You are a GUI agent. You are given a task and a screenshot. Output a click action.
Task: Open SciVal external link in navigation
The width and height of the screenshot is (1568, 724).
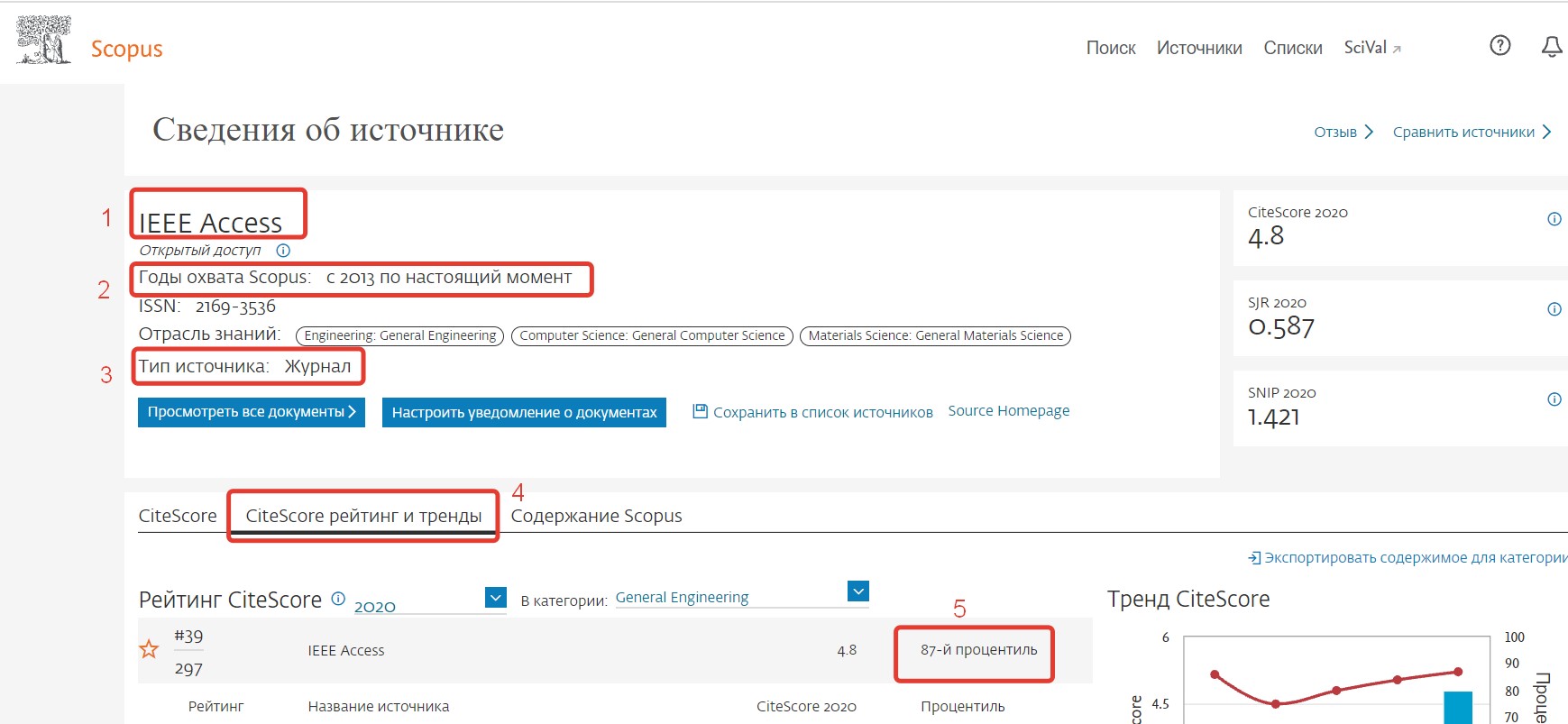[x=1372, y=48]
